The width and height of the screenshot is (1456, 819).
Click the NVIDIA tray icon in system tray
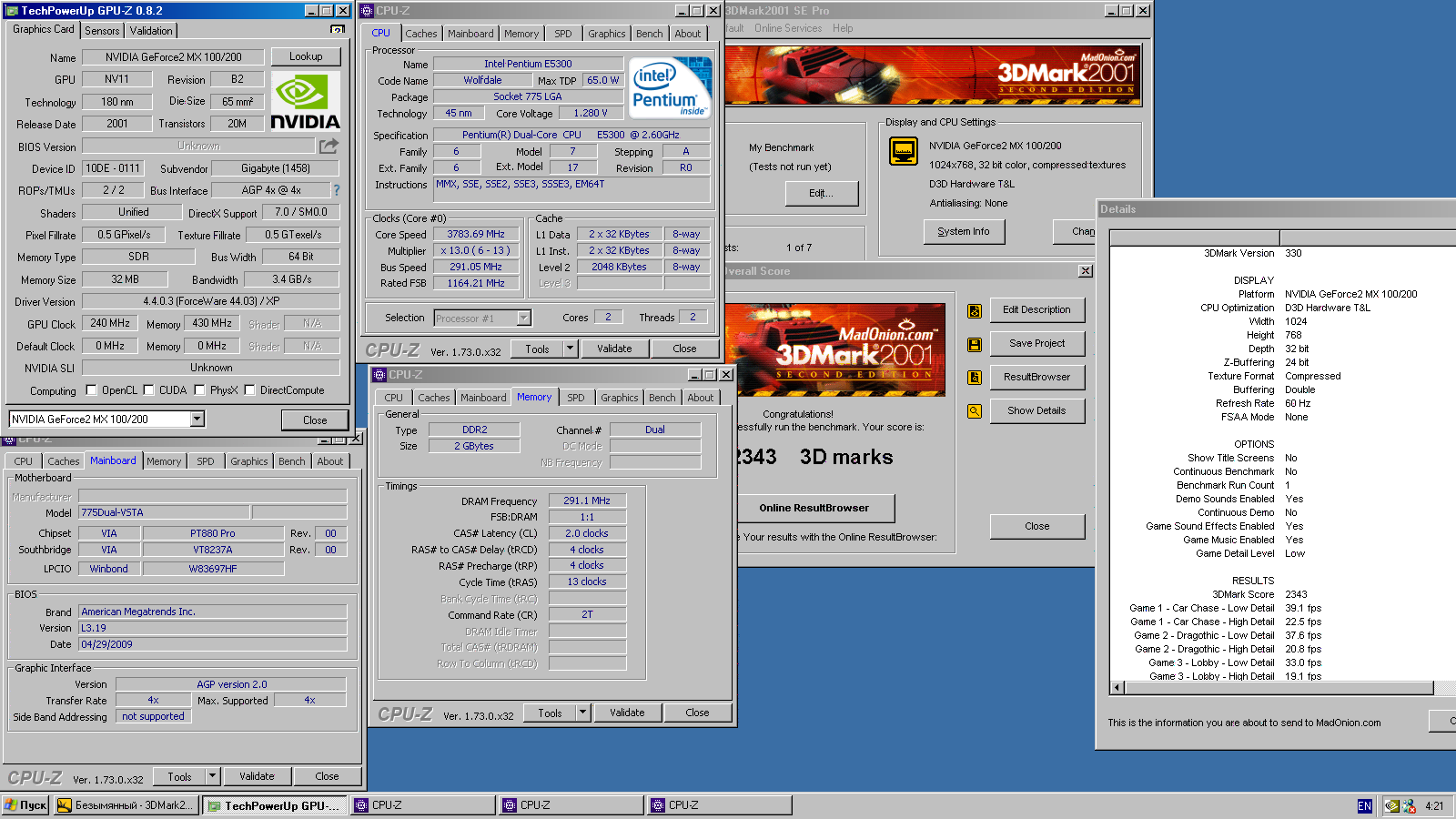pos(1392,805)
